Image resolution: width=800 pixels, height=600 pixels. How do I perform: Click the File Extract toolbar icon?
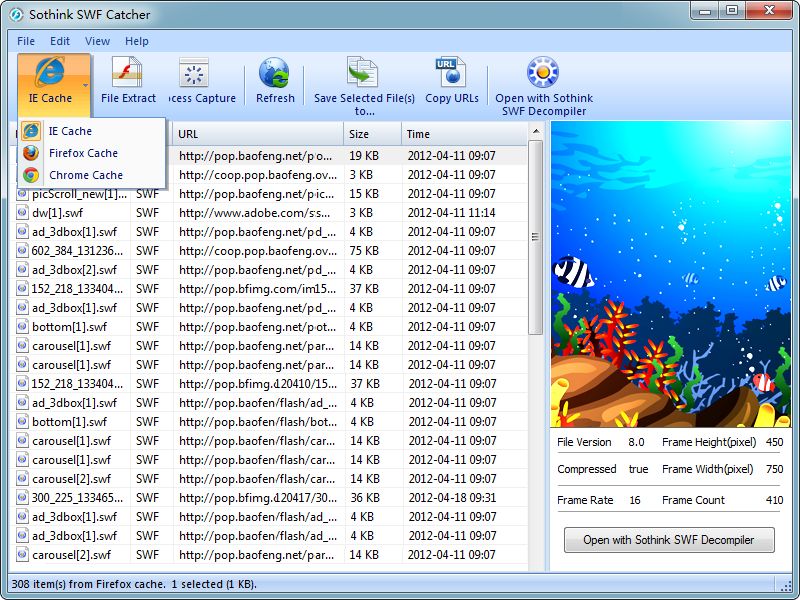click(x=128, y=73)
